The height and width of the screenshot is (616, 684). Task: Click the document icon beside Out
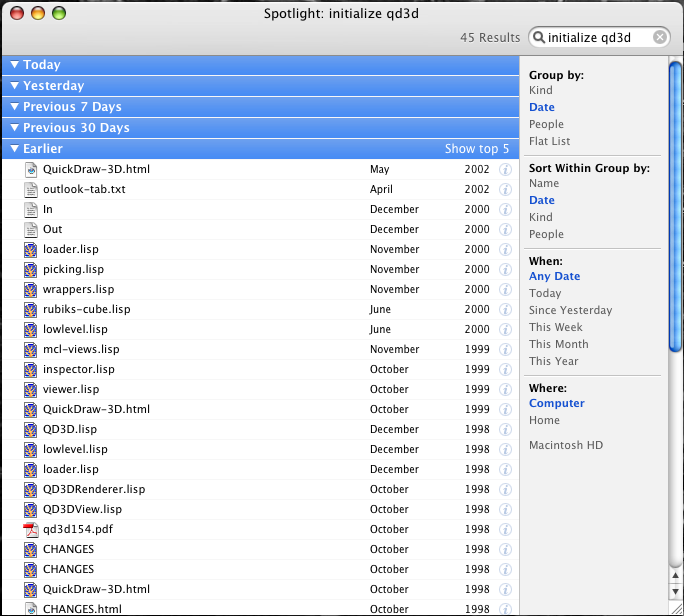[x=31, y=229]
